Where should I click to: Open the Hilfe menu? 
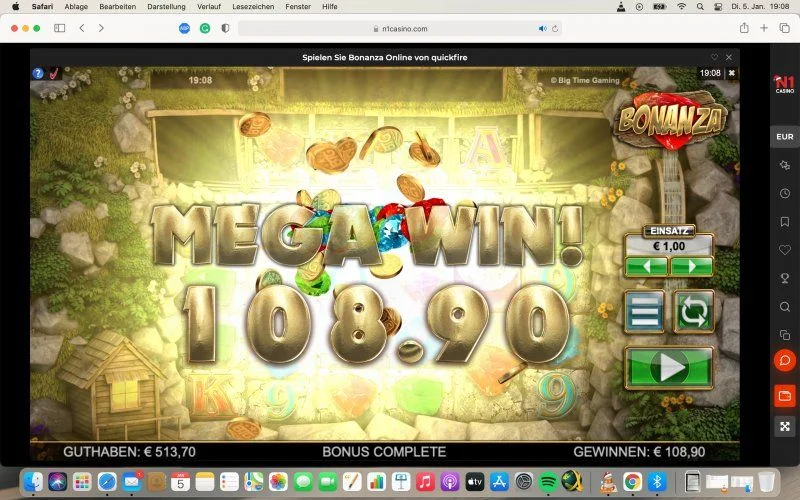pyautogui.click(x=330, y=7)
